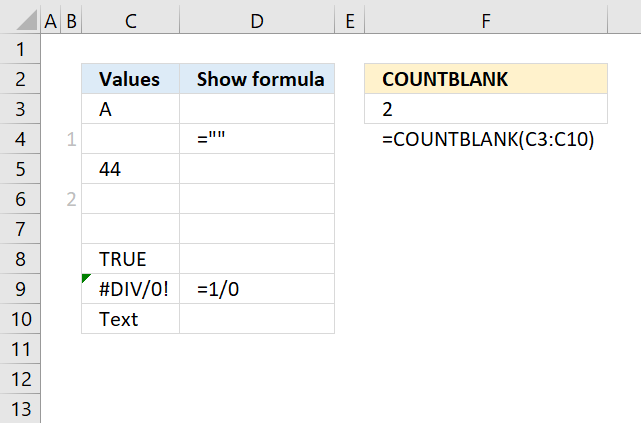Select the COUNTBLANK result cell showing 2
641x423 pixels.
pos(486,110)
